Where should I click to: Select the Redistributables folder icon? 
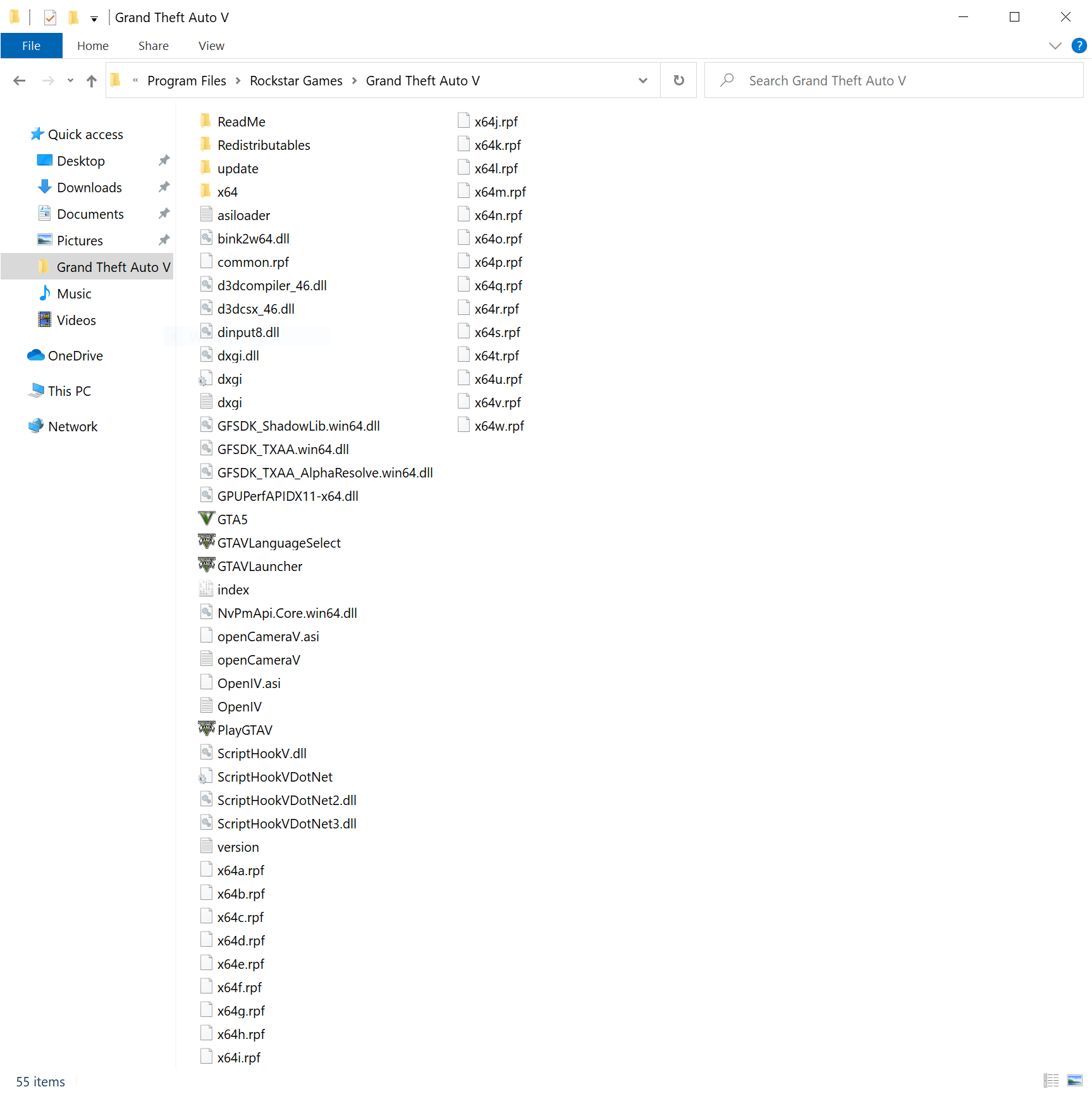[x=206, y=144]
